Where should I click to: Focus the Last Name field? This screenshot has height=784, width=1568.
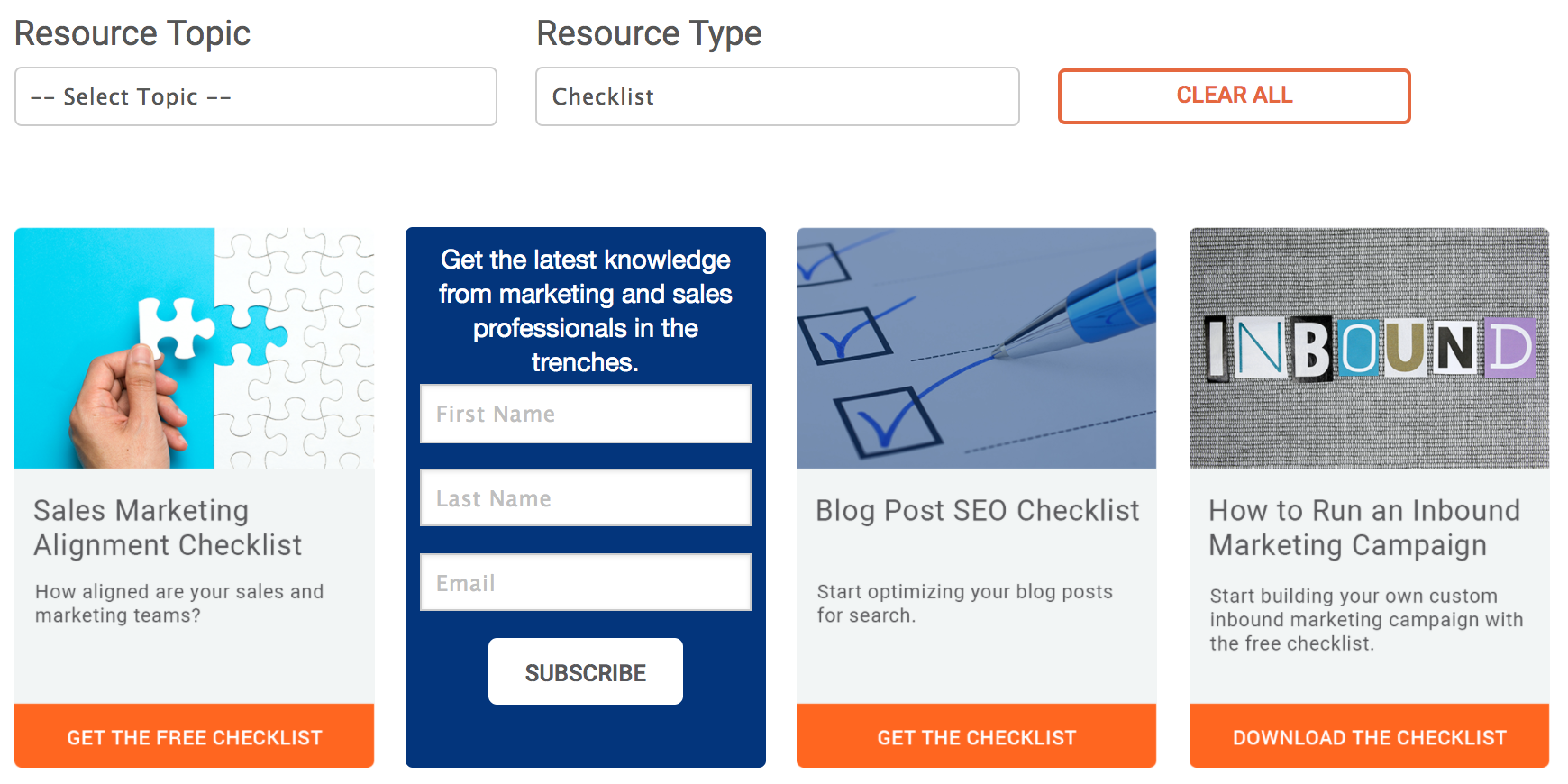pos(585,498)
